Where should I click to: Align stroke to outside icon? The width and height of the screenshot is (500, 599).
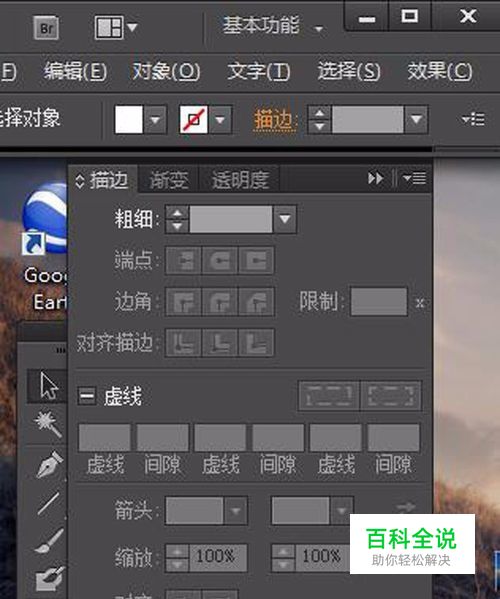click(x=256, y=343)
